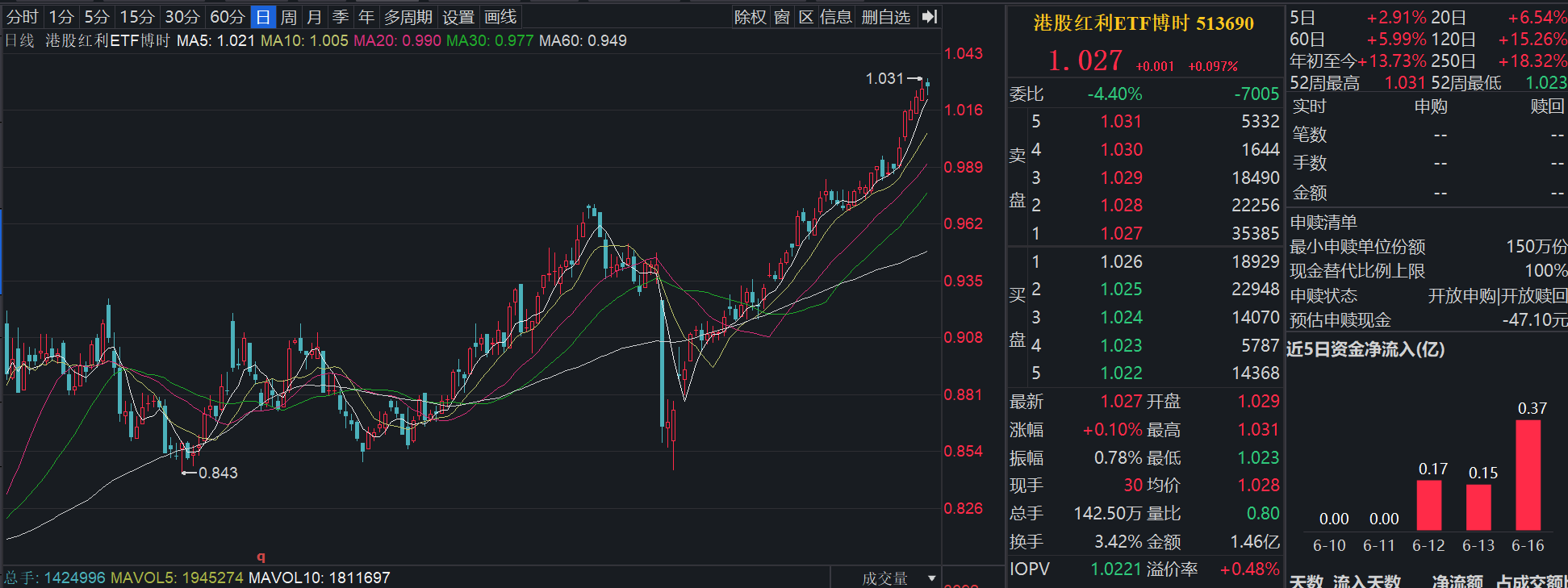Image resolution: width=1568 pixels, height=588 pixels.
Task: Click the red q marker under chart
Action: point(261,557)
